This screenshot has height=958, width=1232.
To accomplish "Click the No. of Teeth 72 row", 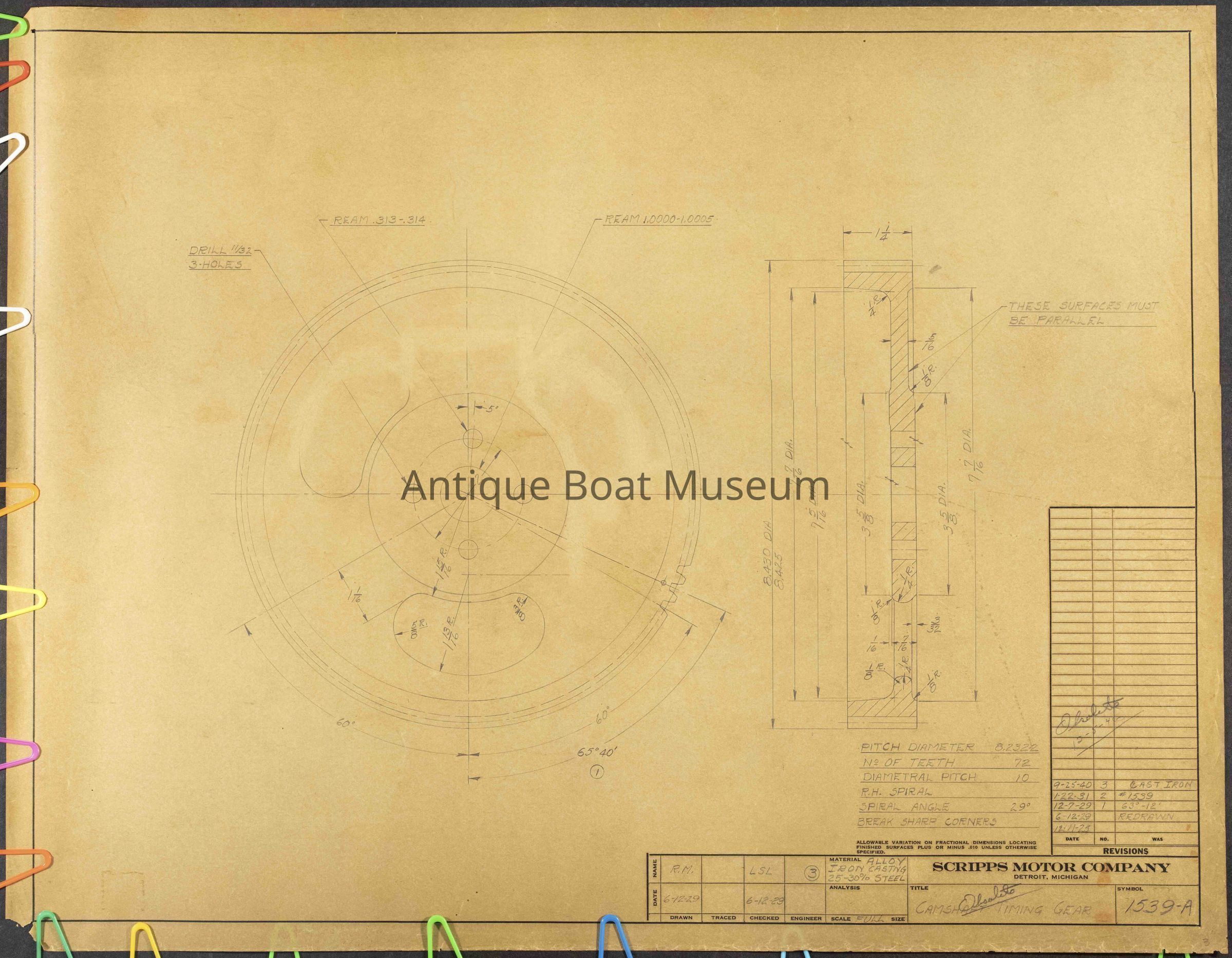I will pos(947,762).
